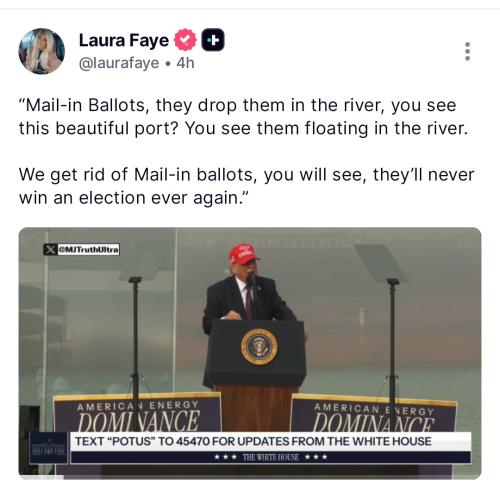Click the right American Energy Dominance sign
The image size is (500, 493).
[374, 414]
